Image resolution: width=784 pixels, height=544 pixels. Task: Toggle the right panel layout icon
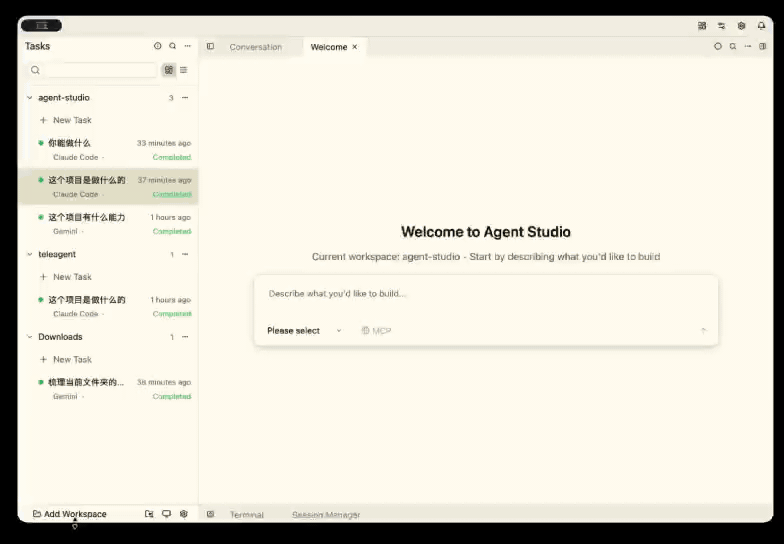point(762,46)
